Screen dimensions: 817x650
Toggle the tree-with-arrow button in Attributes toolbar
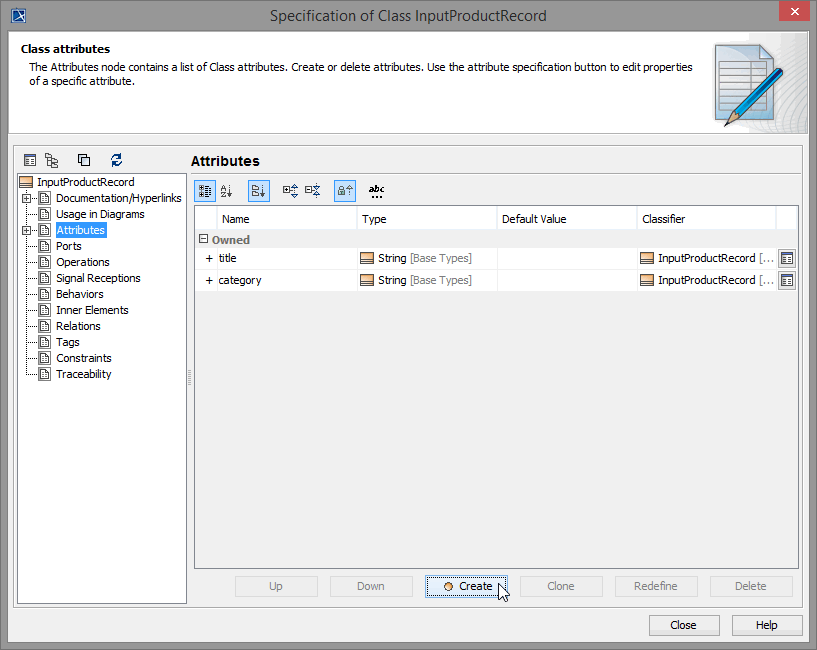(258, 190)
